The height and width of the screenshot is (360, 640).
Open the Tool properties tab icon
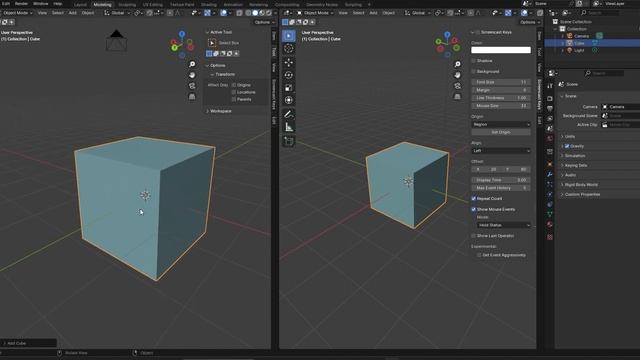[550, 86]
